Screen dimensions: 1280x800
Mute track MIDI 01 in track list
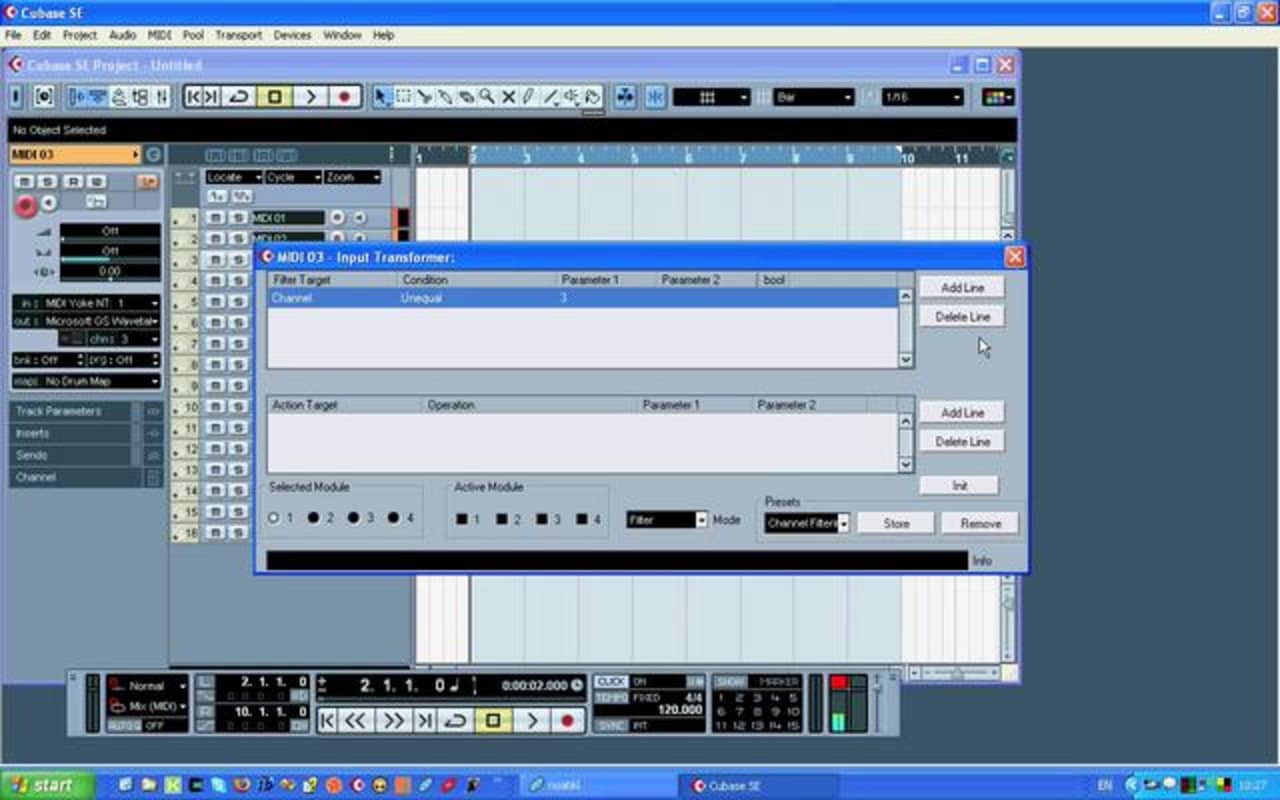click(215, 218)
